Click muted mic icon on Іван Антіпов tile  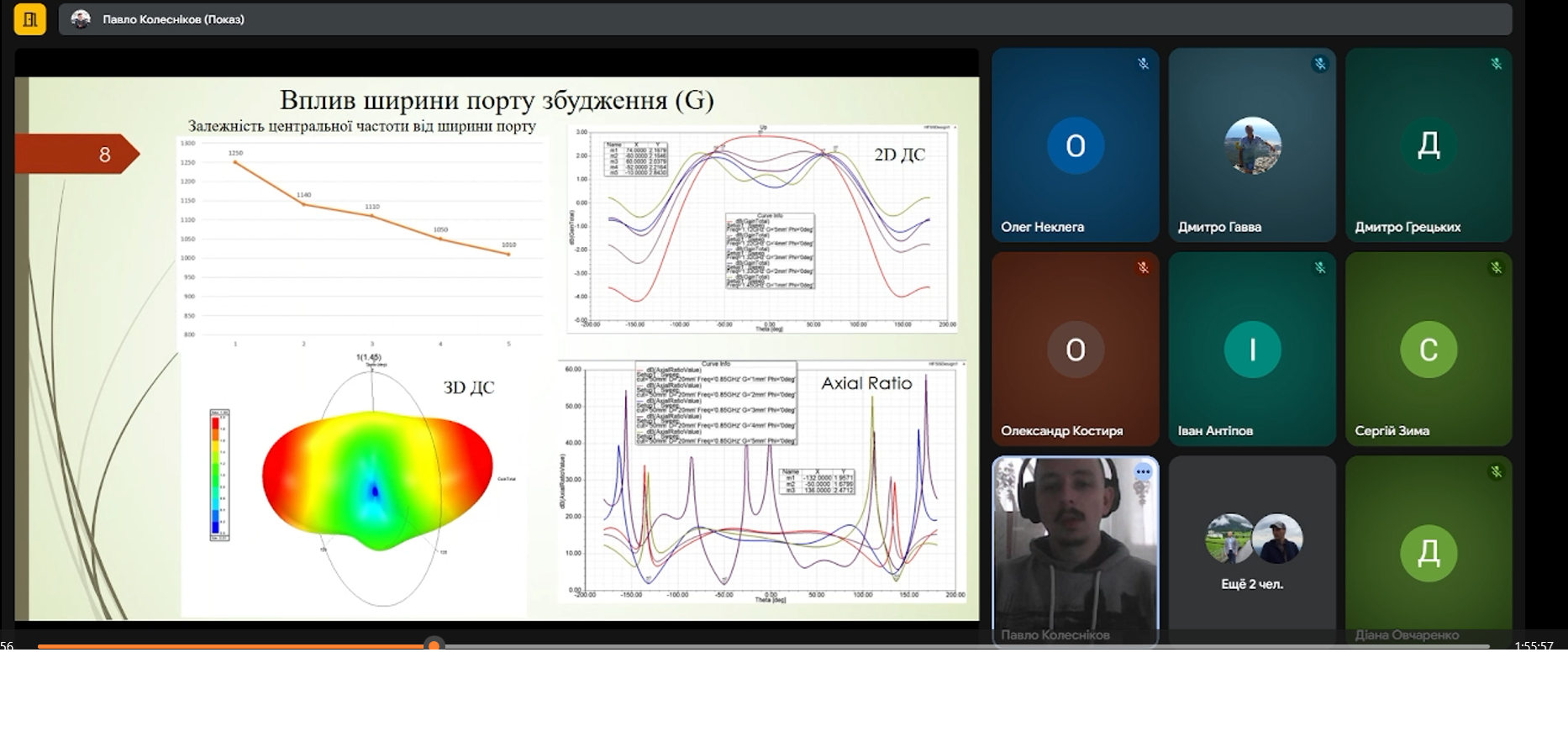pyautogui.click(x=1319, y=268)
